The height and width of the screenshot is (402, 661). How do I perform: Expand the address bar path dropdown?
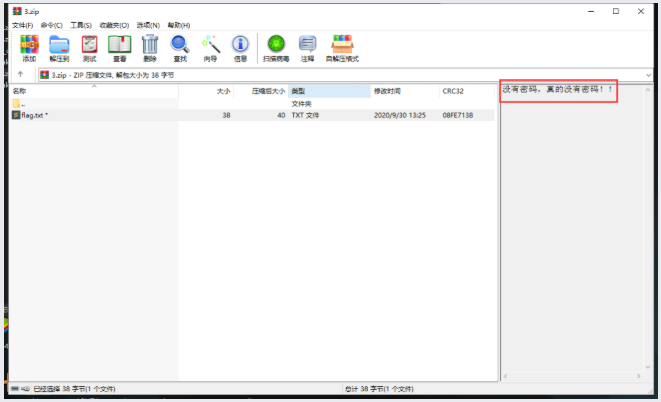pyautogui.click(x=650, y=75)
